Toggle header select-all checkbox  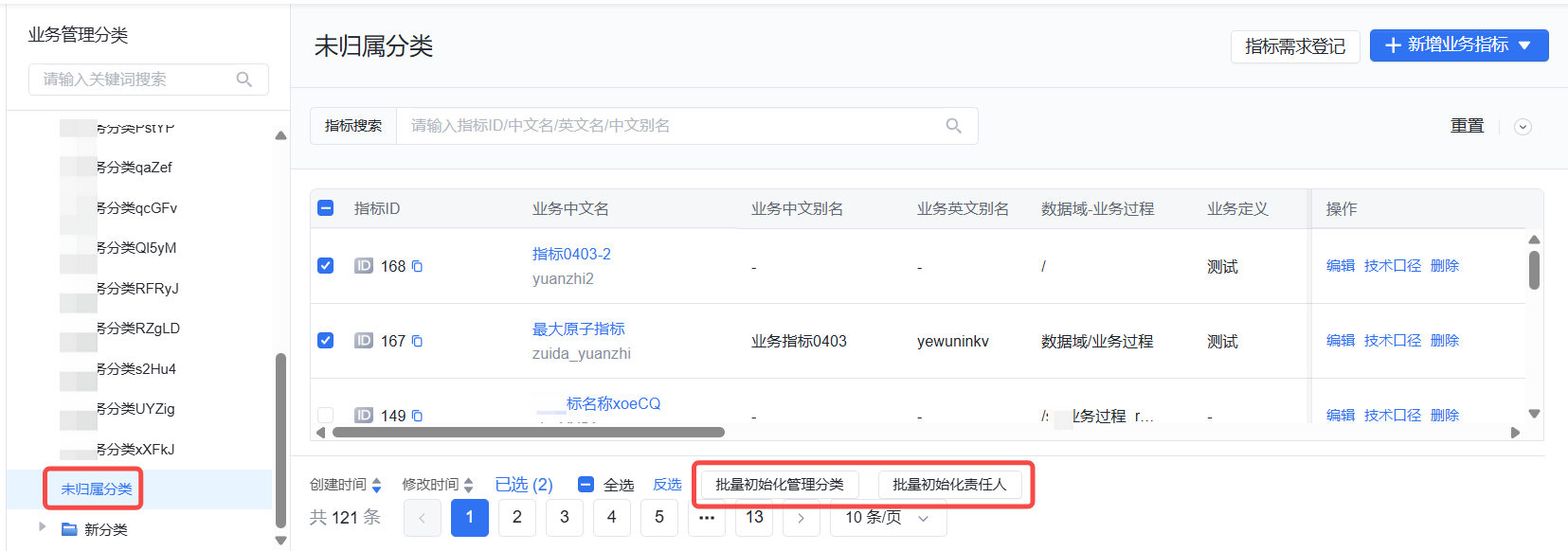click(x=325, y=207)
